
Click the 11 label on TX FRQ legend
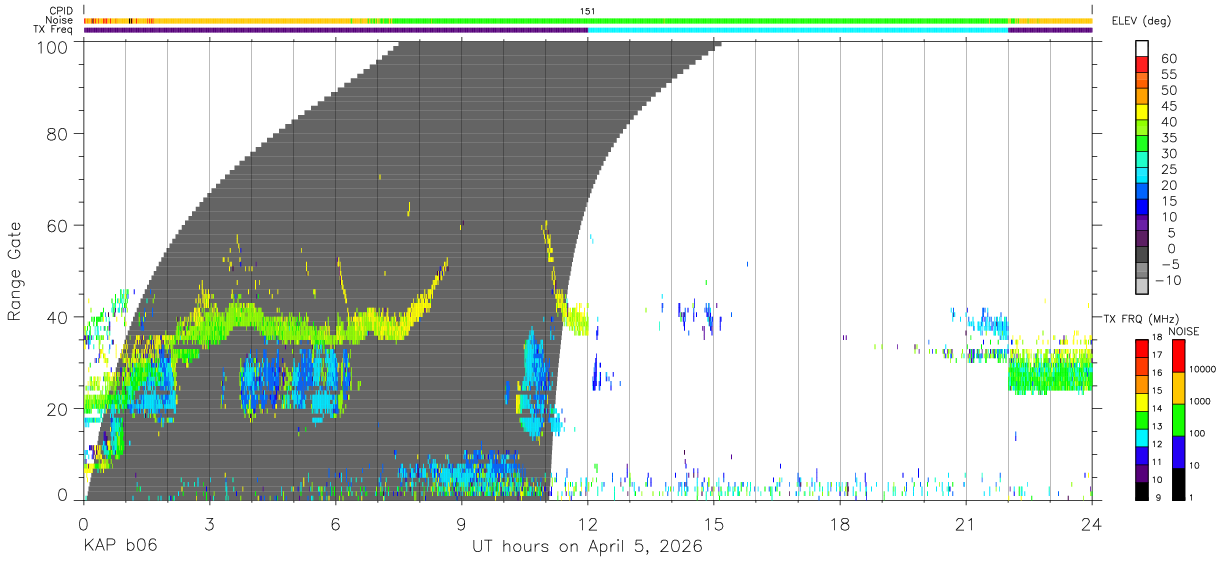(1157, 463)
